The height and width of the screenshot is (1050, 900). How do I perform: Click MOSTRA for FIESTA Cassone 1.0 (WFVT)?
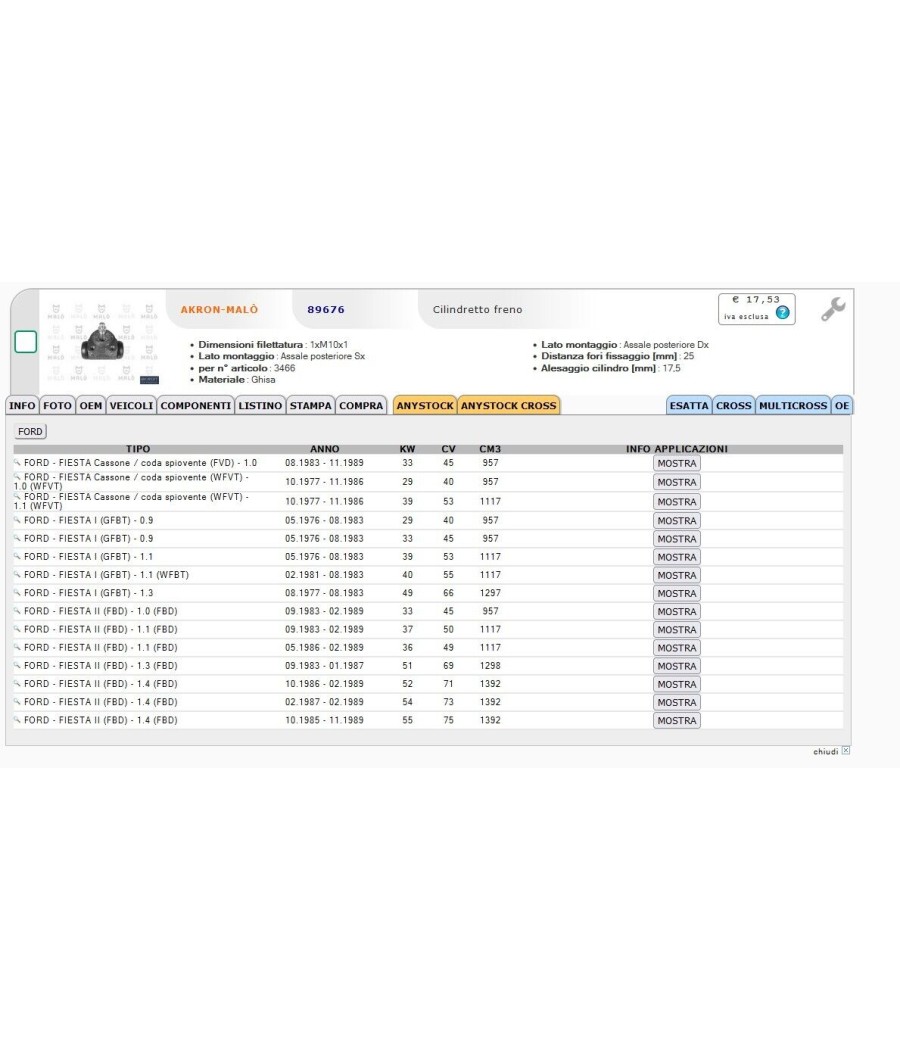(x=676, y=482)
